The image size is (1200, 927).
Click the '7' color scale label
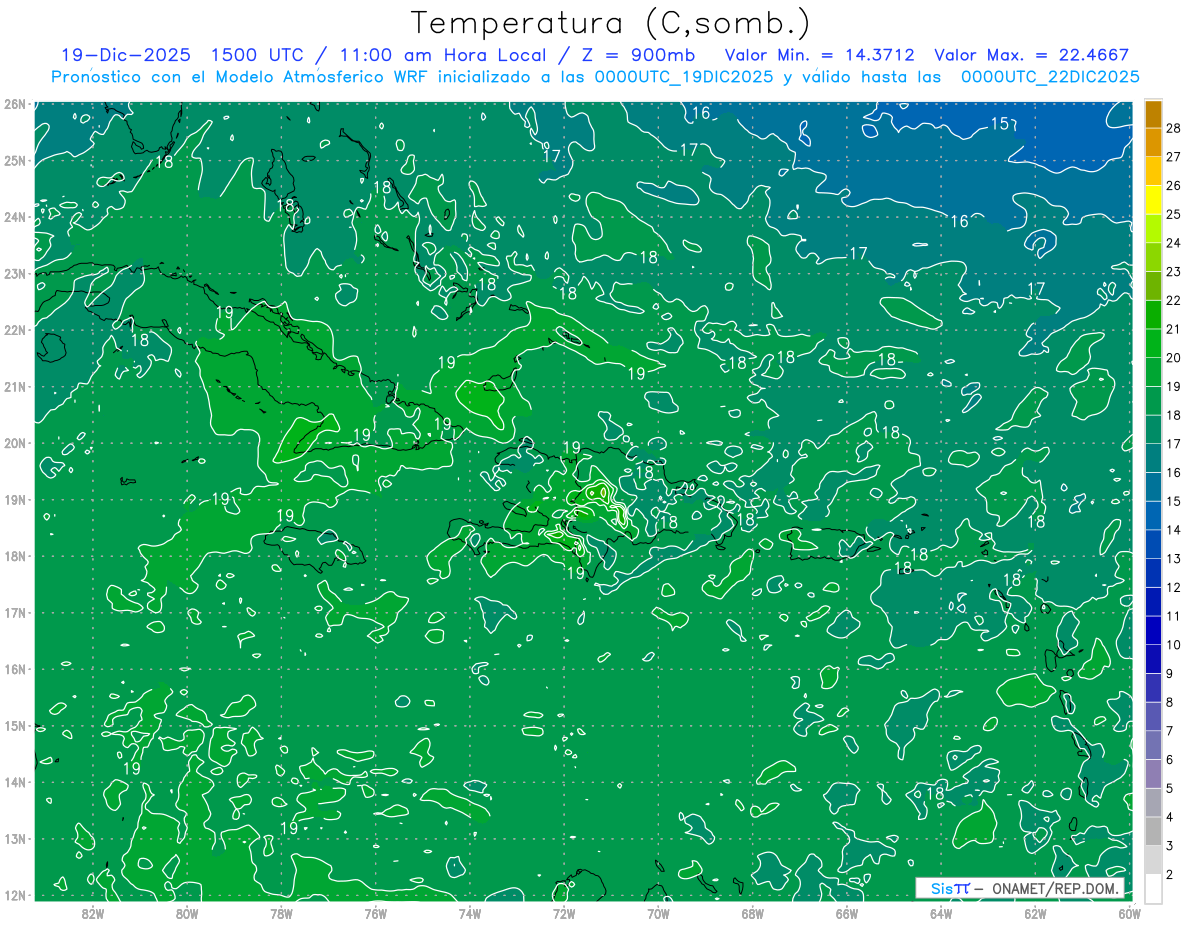[x=1170, y=730]
